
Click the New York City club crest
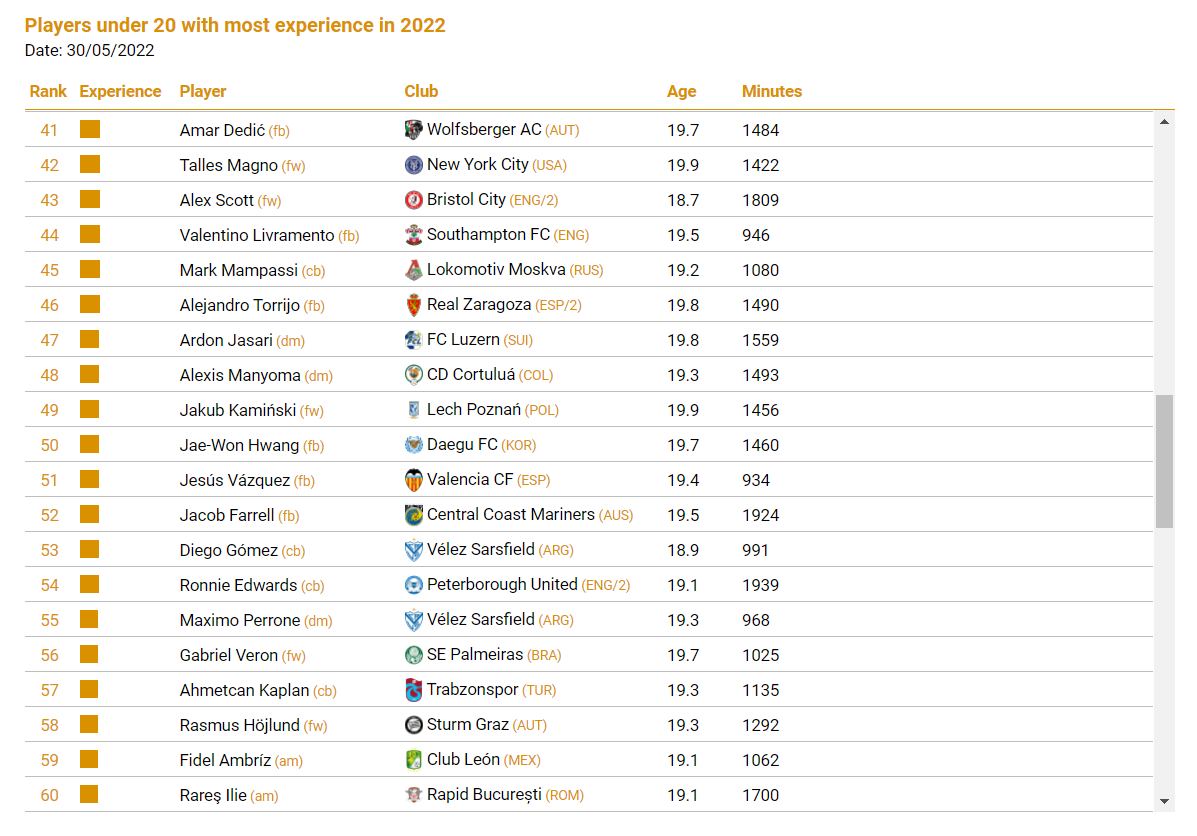coord(413,165)
